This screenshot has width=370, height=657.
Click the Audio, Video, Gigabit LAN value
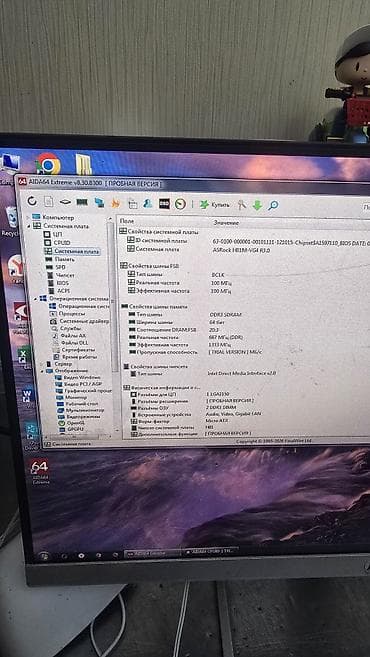point(233,414)
